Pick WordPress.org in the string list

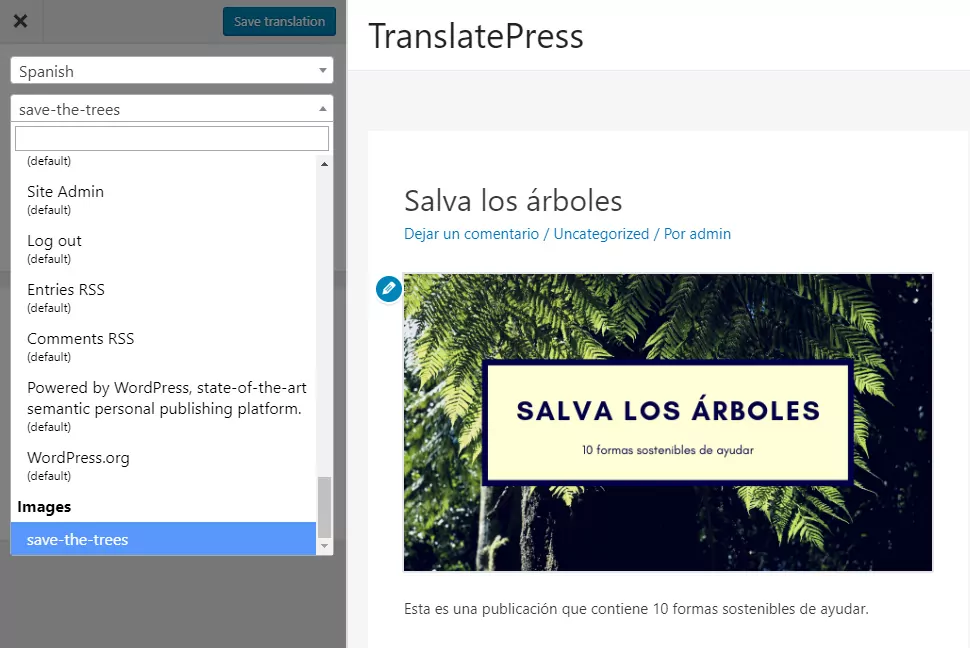[163, 465]
